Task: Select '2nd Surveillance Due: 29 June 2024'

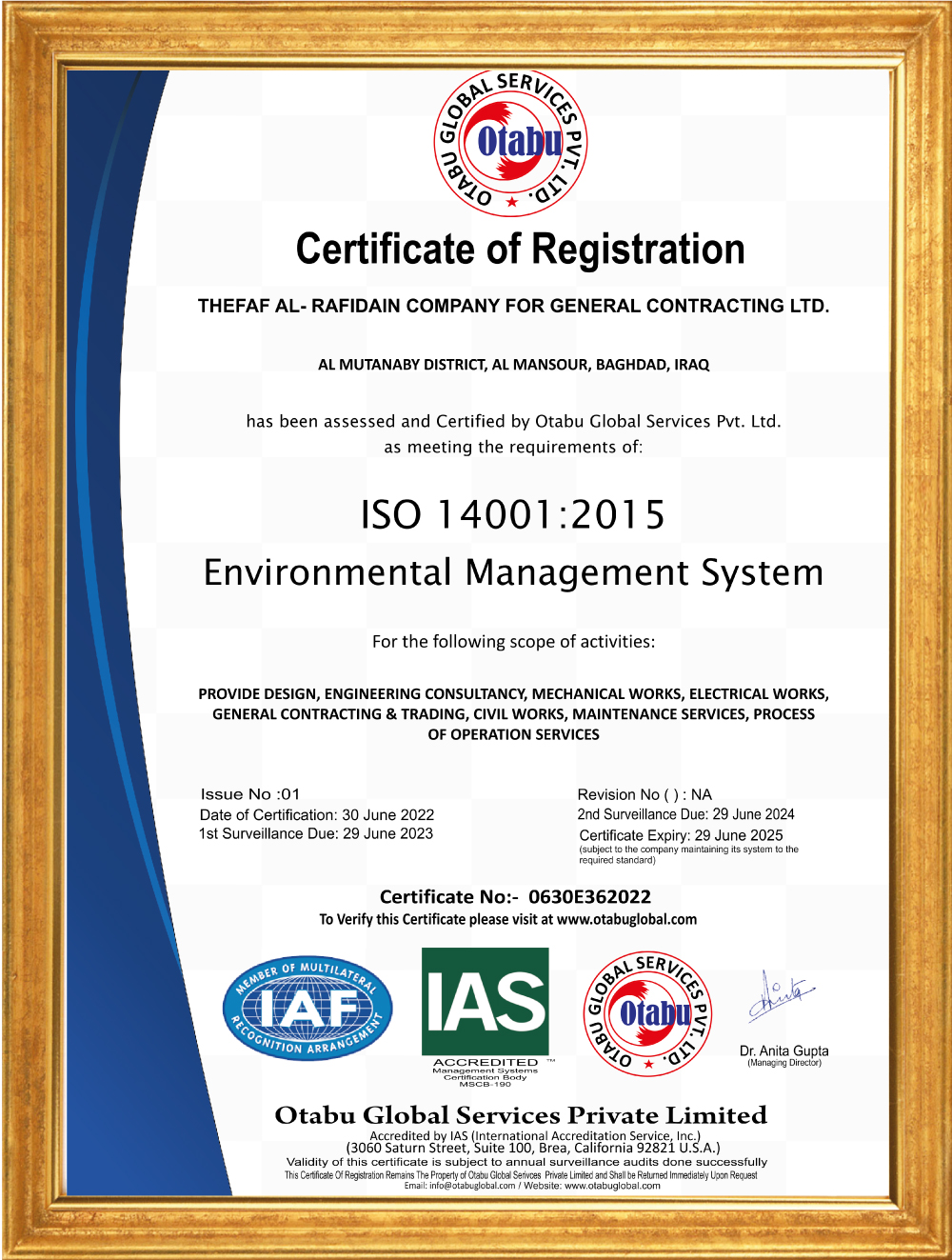Action: point(685,814)
